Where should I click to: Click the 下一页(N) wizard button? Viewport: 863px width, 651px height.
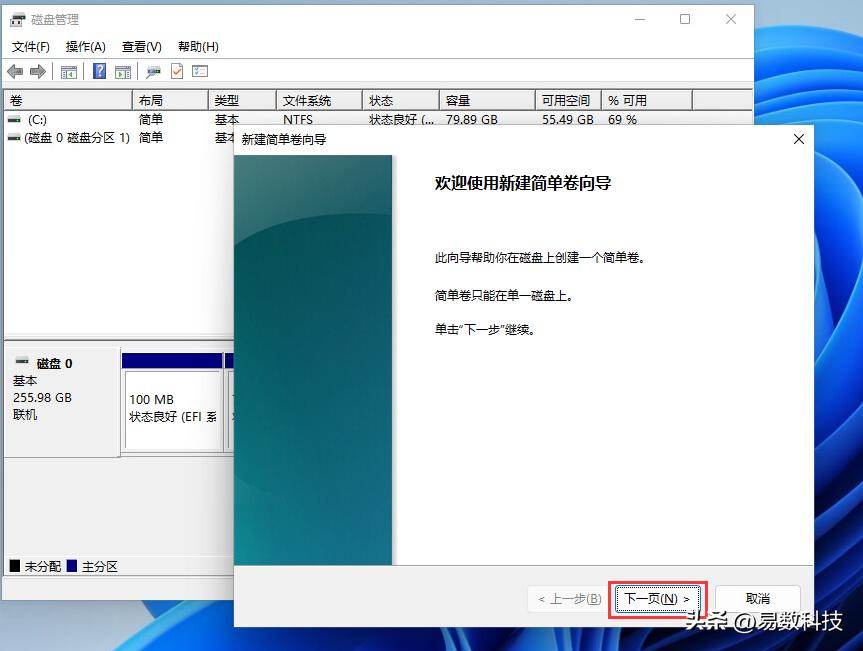(x=656, y=598)
